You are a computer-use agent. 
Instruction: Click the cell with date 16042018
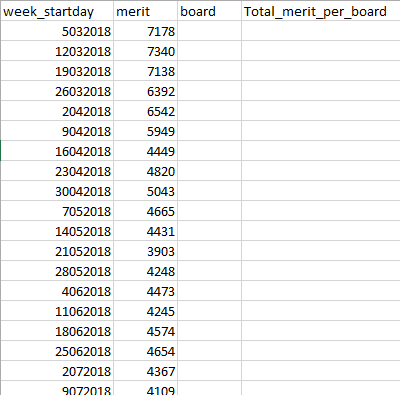(57, 151)
